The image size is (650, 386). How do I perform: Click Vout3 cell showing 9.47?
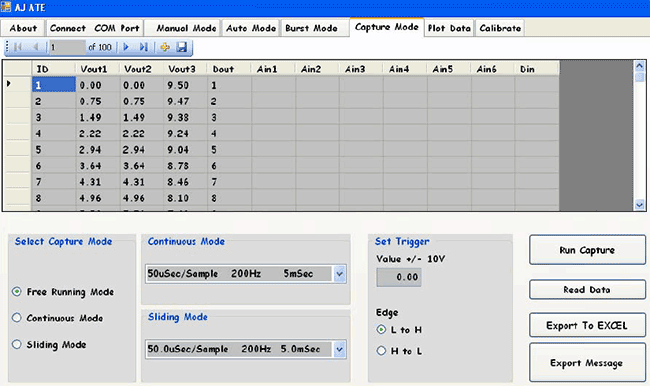(185, 101)
